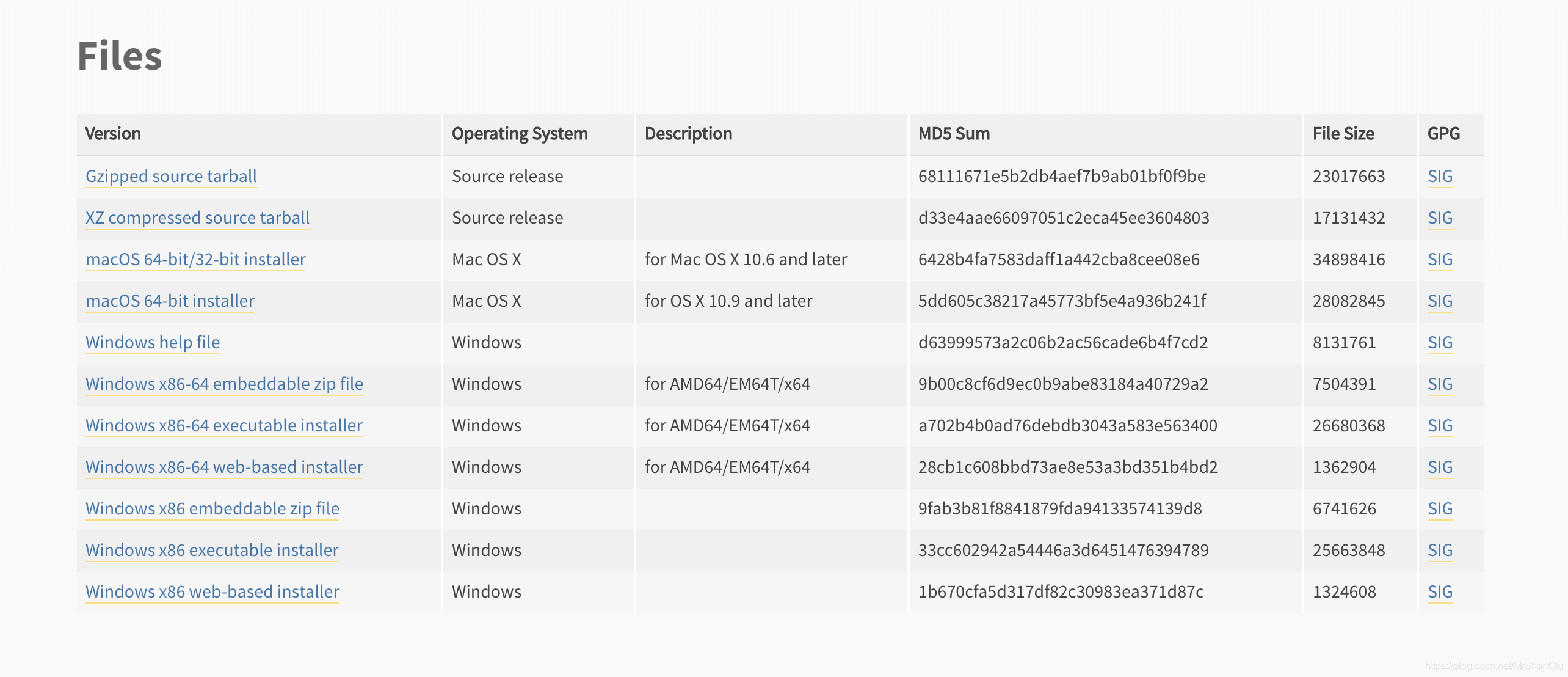The image size is (1568, 677).
Task: Click 'Source release' in Gzipped tarball row
Action: coord(507,177)
